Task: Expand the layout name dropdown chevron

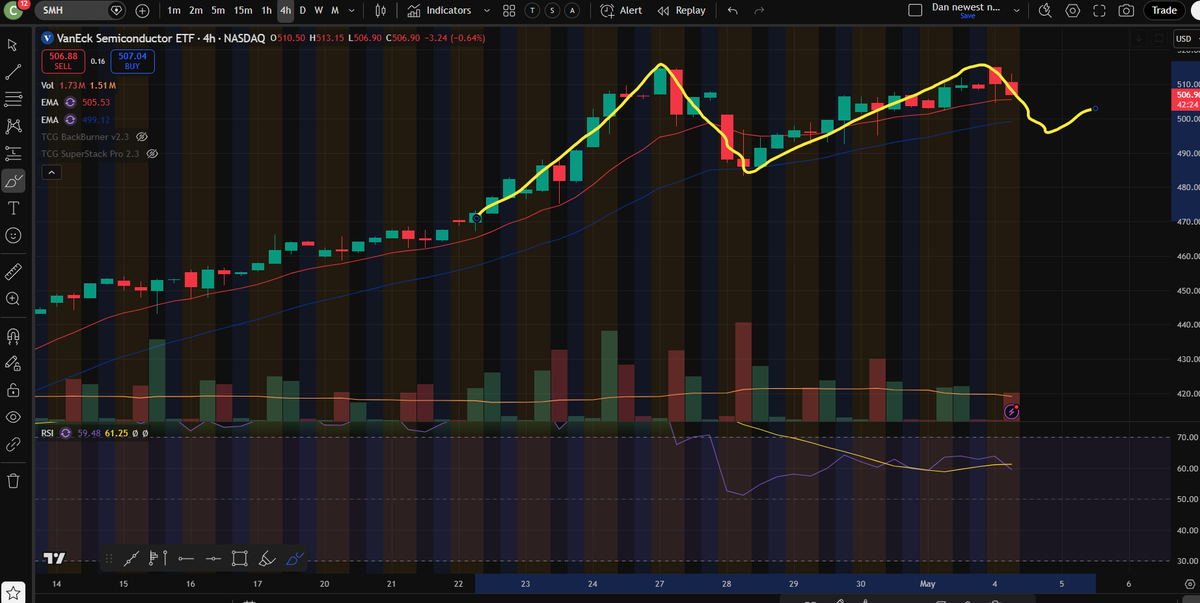Action: (x=1017, y=10)
